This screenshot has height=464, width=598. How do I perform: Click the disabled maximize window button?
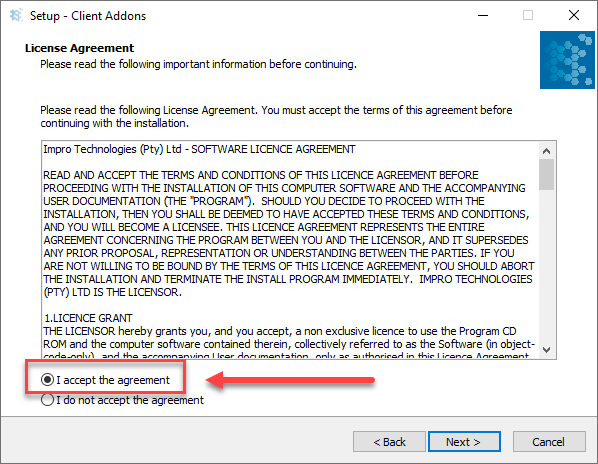(528, 16)
